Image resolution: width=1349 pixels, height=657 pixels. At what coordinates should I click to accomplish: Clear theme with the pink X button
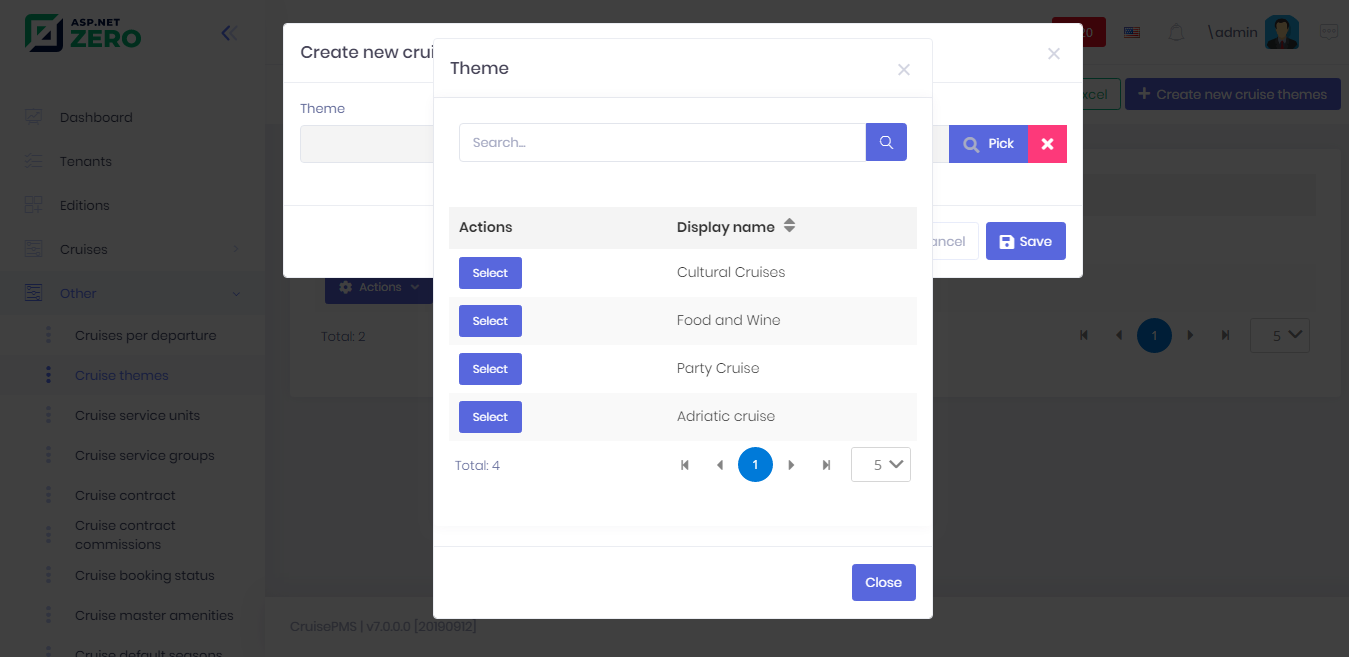click(1047, 144)
